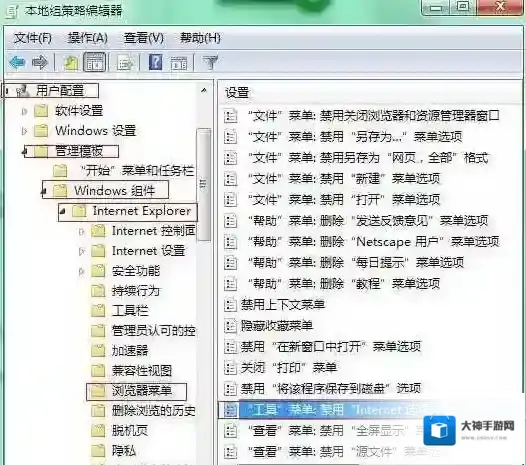The height and width of the screenshot is (465, 526).
Task: Select "帮助"菜单: 删除"发送反馈意见"菜单选项
Action: pos(368,221)
